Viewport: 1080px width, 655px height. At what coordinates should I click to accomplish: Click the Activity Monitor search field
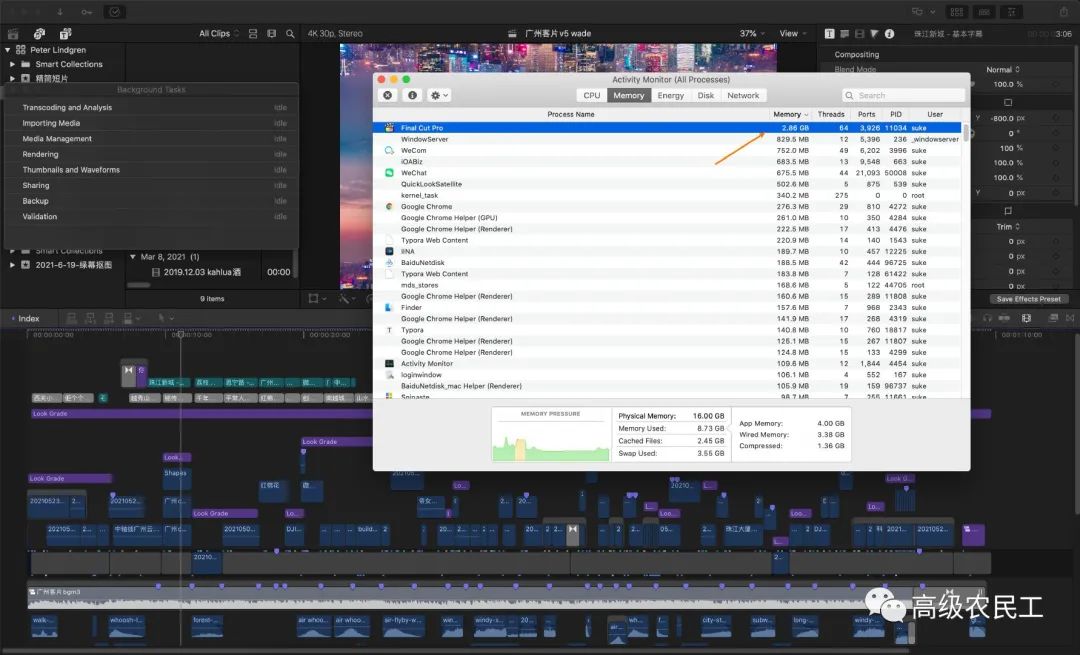(x=903, y=96)
